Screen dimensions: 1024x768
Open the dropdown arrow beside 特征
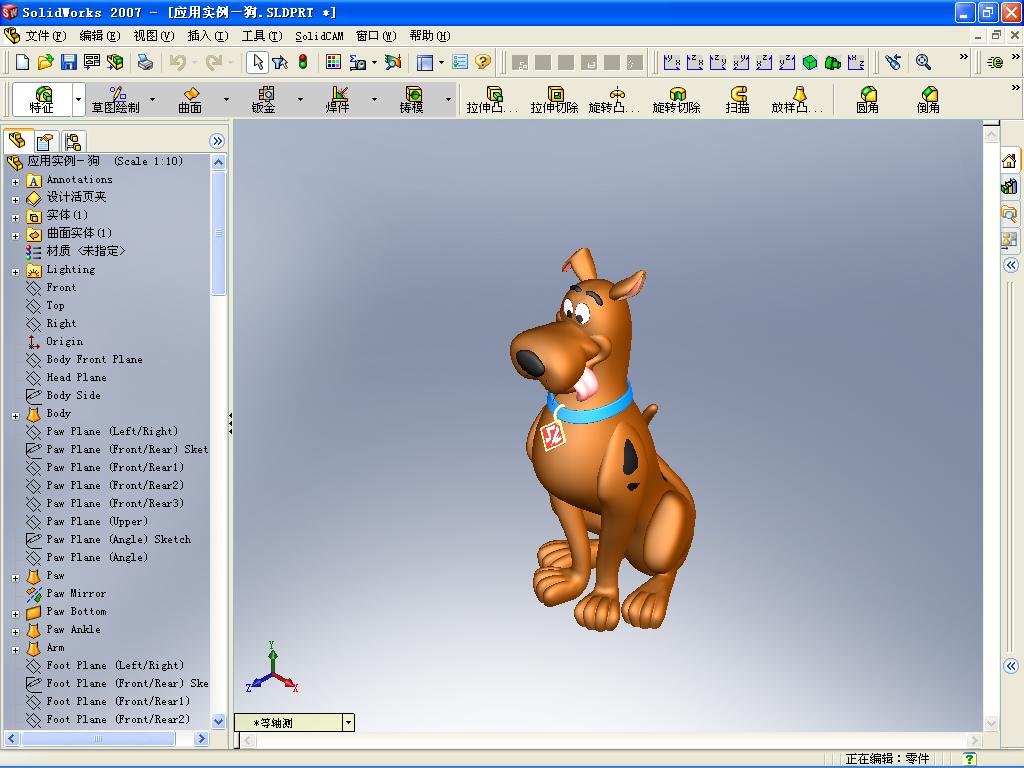78,100
